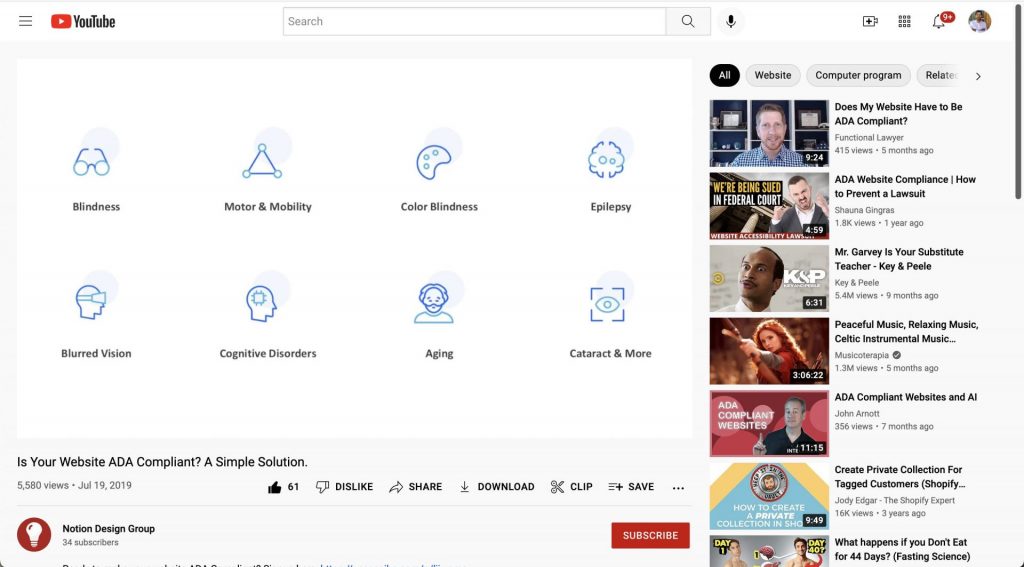Screen dimensions: 1024x567
Task: Expand the three-dot more actions menu
Action: coord(679,487)
